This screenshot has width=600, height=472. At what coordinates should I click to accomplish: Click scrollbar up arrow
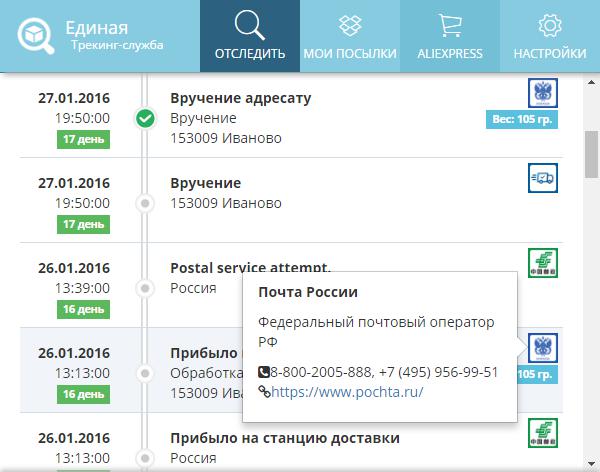coord(591,82)
